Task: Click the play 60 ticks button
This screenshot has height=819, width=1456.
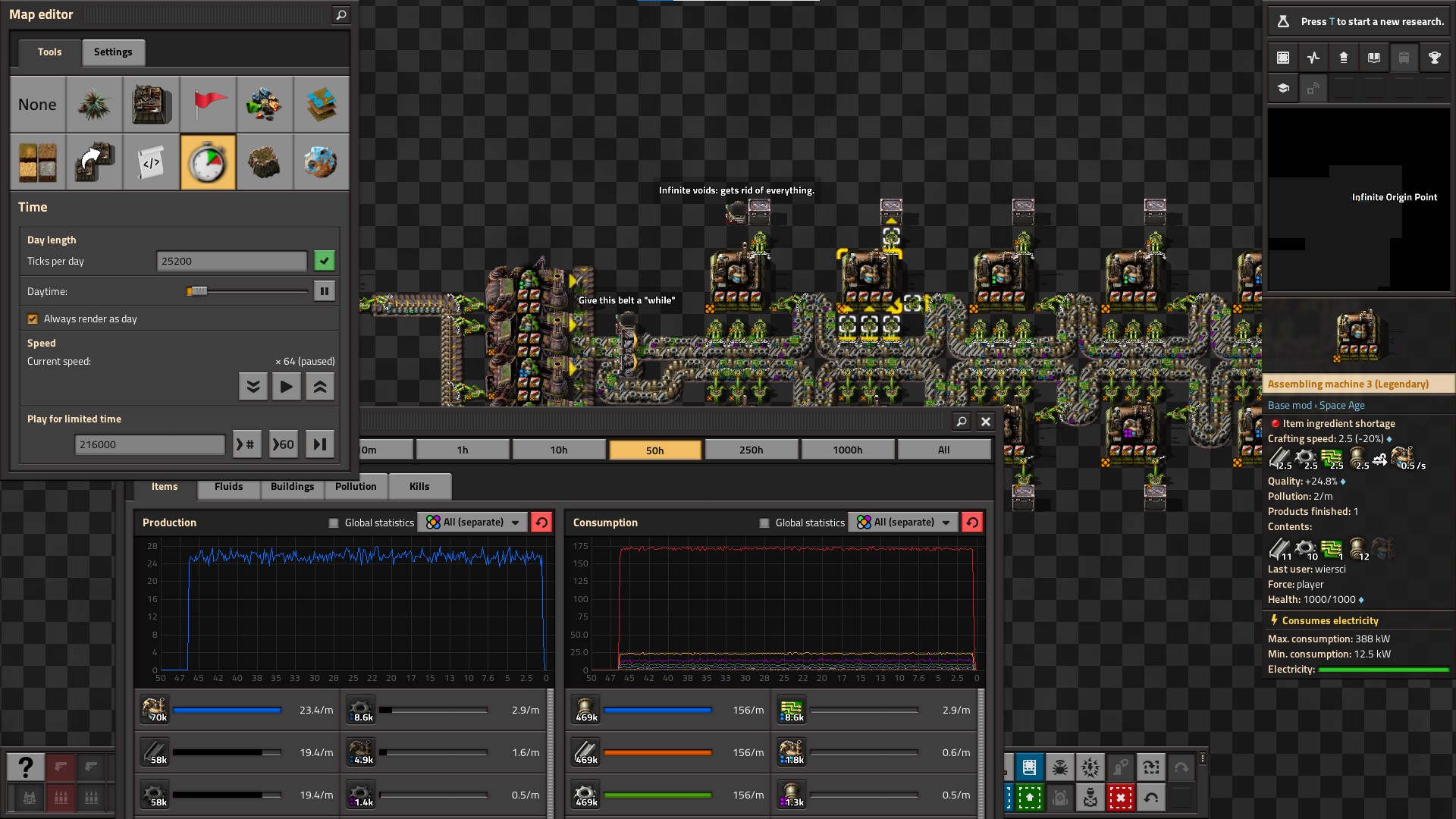Action: pos(284,444)
